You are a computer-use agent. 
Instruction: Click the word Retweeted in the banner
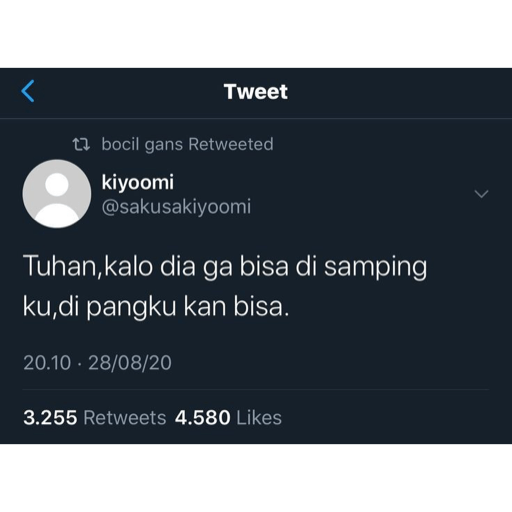[x=231, y=145]
